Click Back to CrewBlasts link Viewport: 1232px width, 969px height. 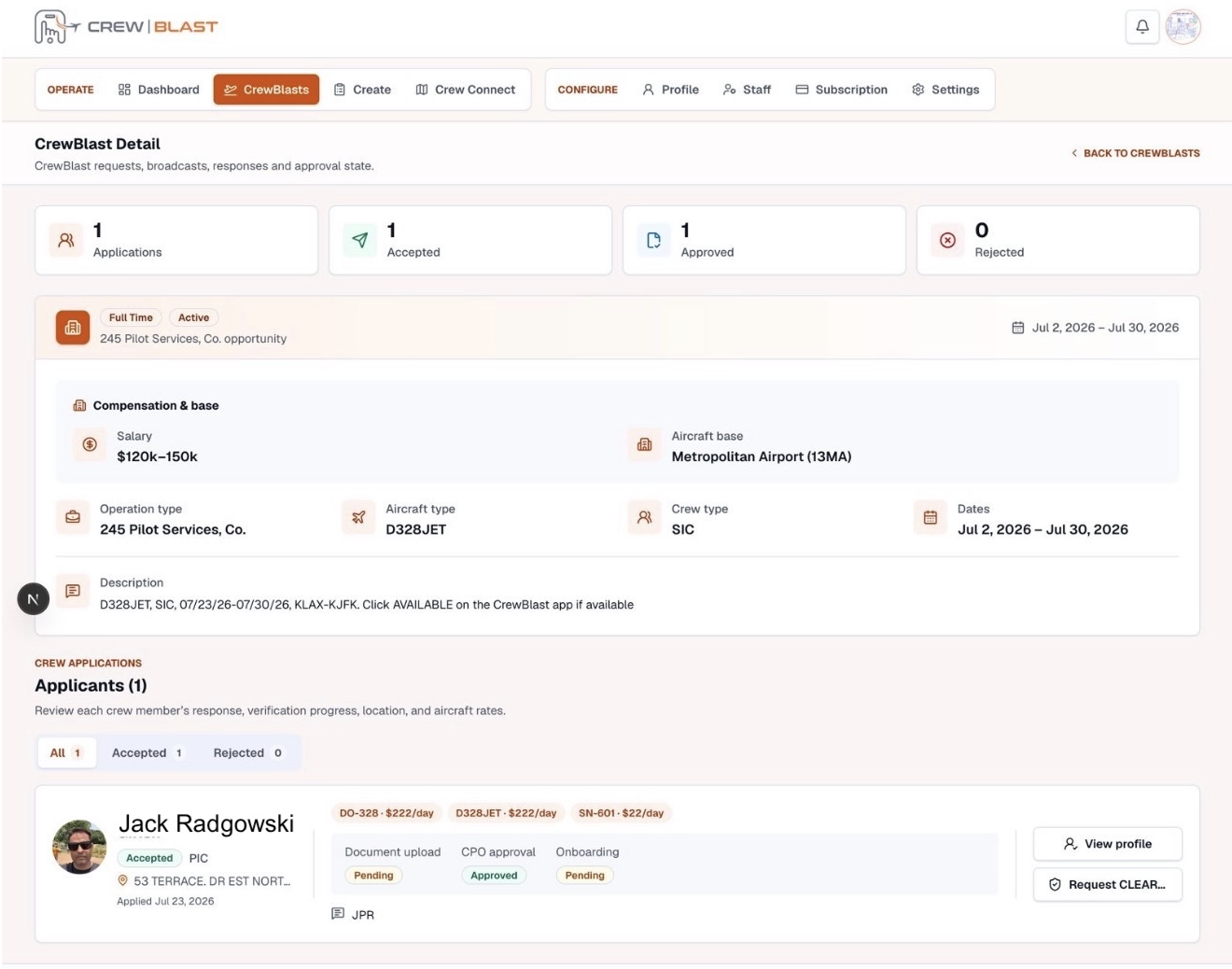(x=1135, y=153)
